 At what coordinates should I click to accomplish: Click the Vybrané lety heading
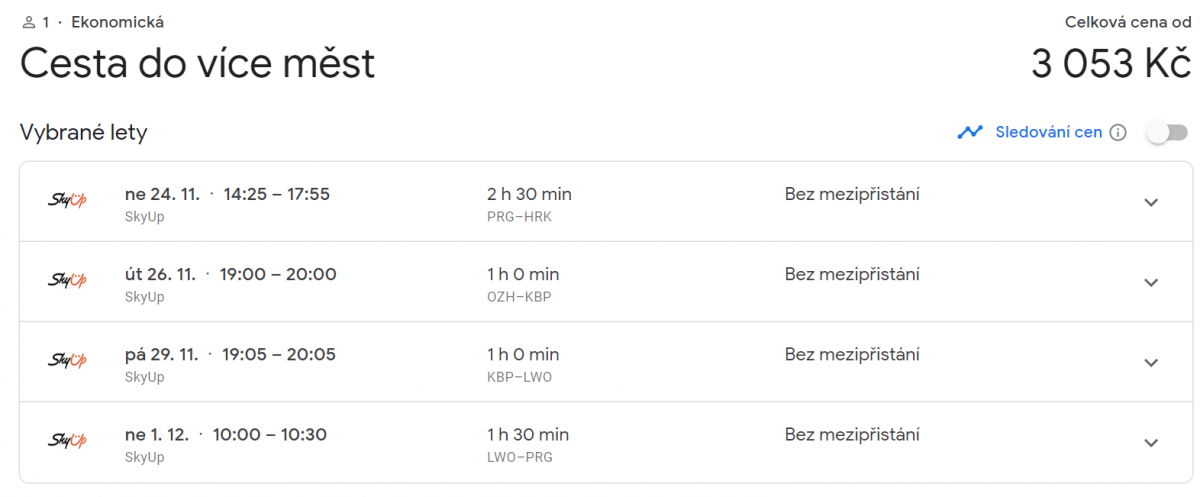pyautogui.click(x=84, y=132)
